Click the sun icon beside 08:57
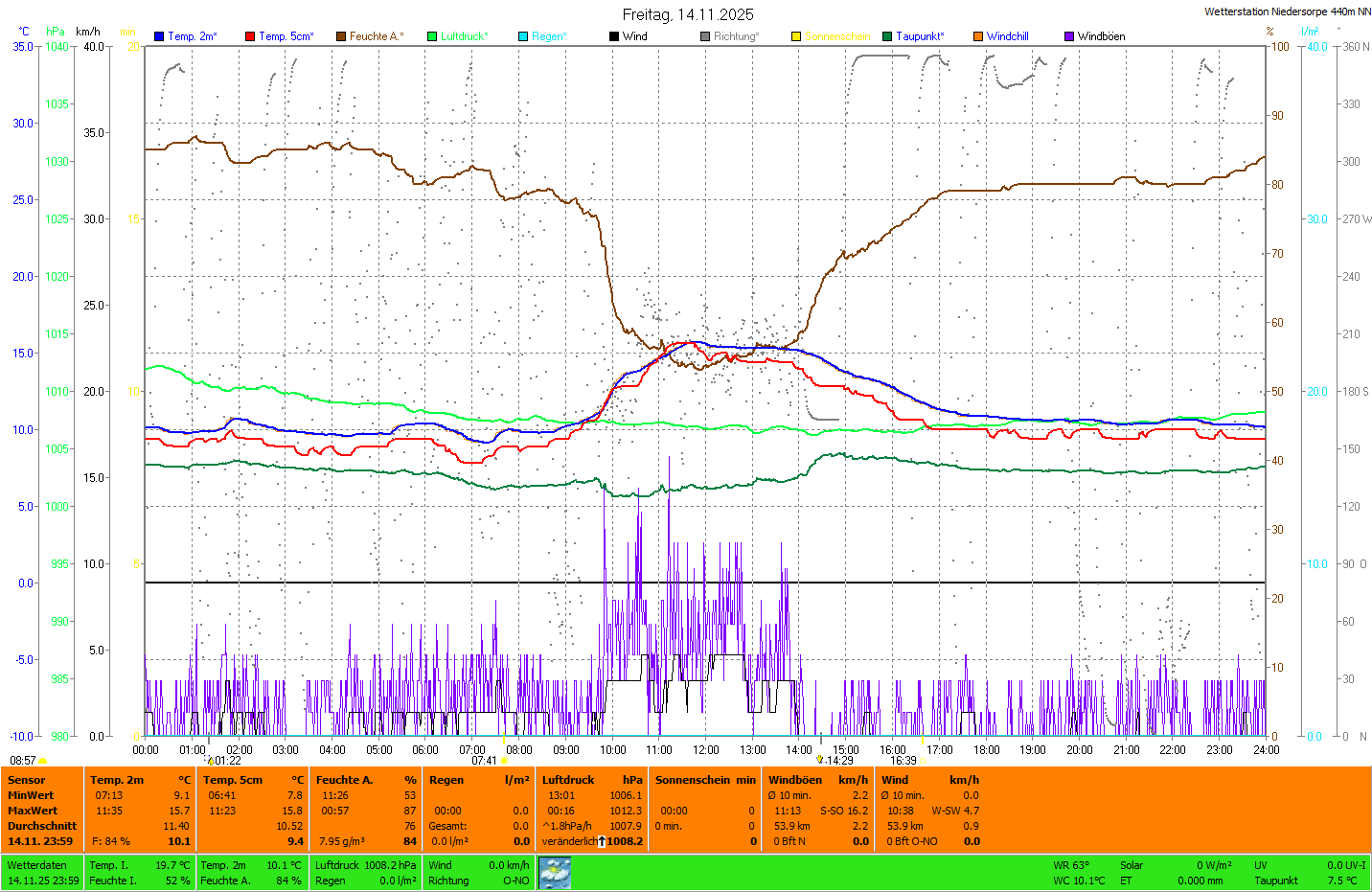Screen dimensions: 1372x892 click(43, 761)
